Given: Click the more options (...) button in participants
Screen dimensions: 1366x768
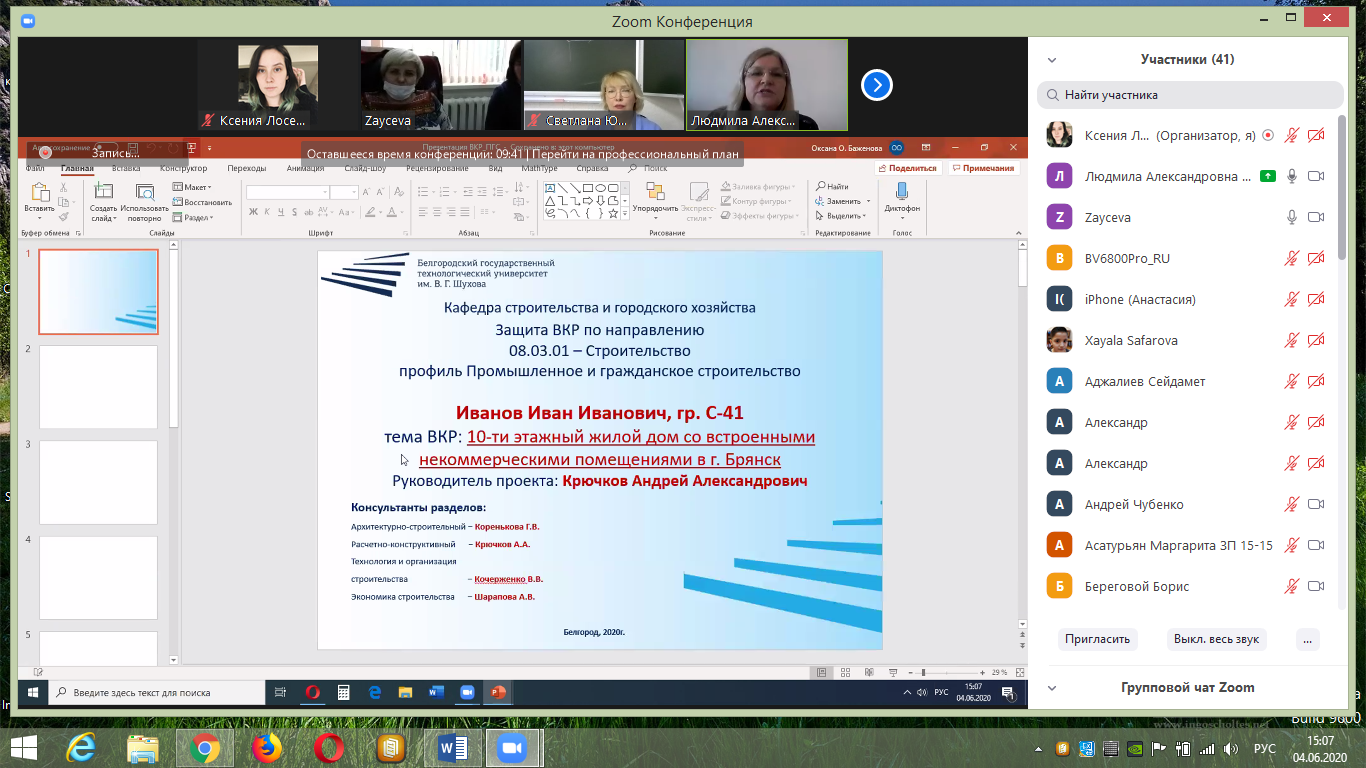Looking at the screenshot, I should 1307,639.
